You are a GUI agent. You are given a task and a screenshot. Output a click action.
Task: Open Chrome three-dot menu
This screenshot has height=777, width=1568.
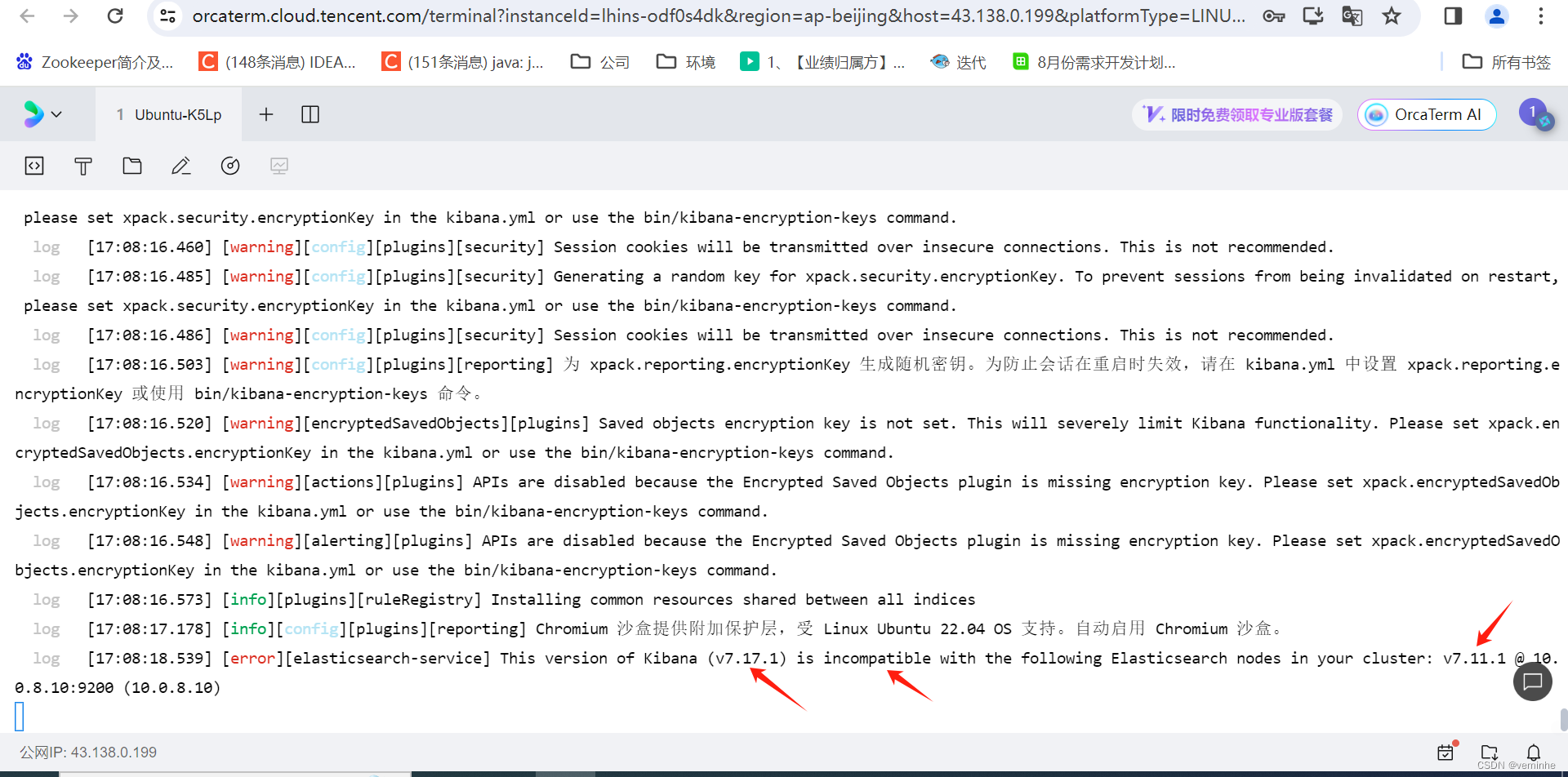click(x=1540, y=16)
